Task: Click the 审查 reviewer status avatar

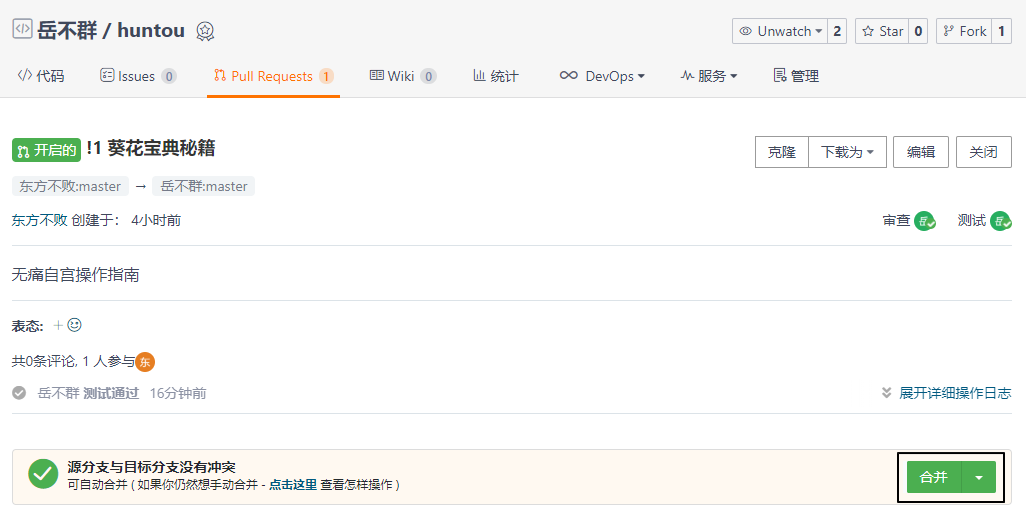Action: 925,221
